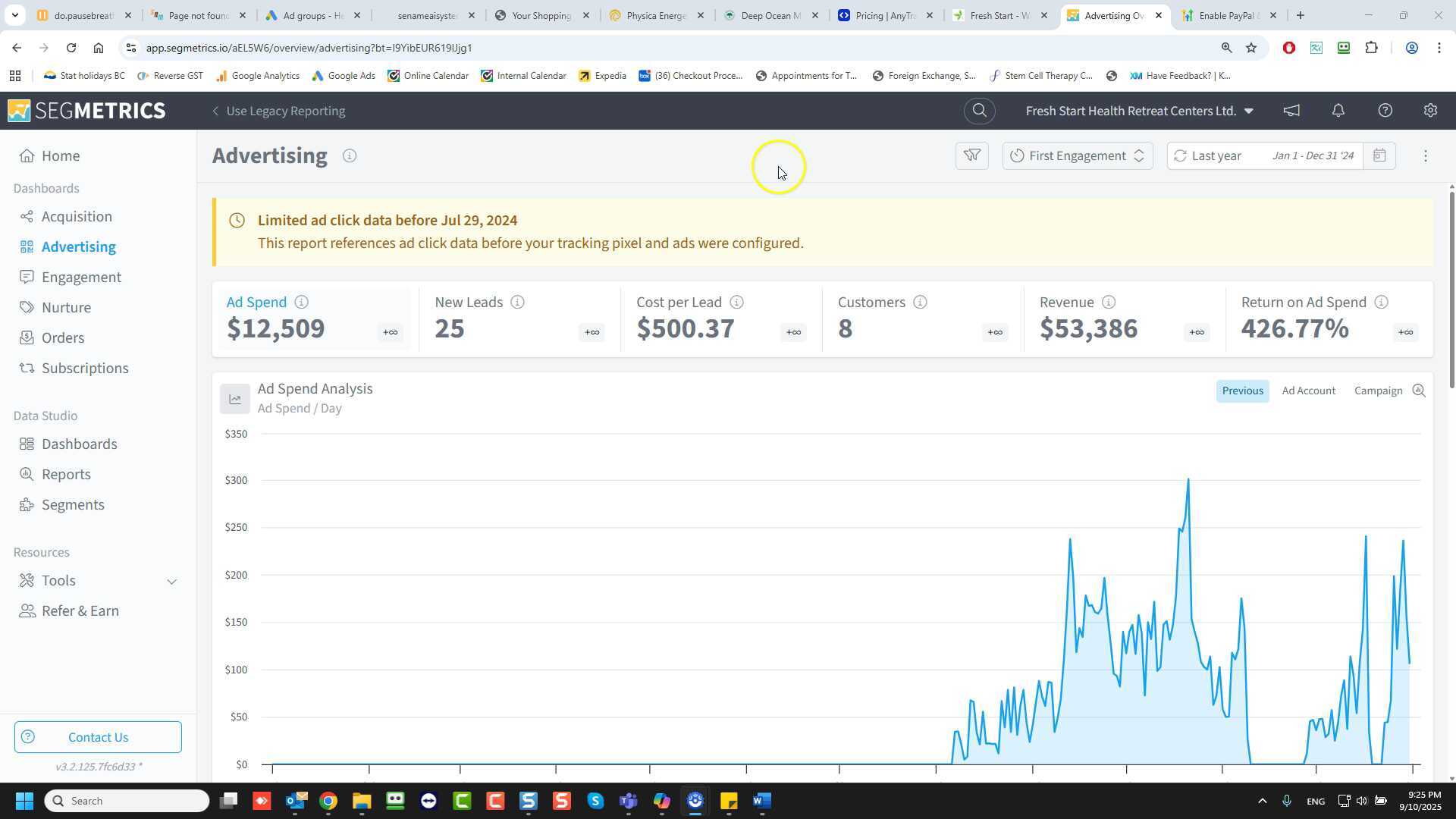Screen dimensions: 1456x819
Task: Open First Engagement attribution dropdown
Action: (1077, 155)
